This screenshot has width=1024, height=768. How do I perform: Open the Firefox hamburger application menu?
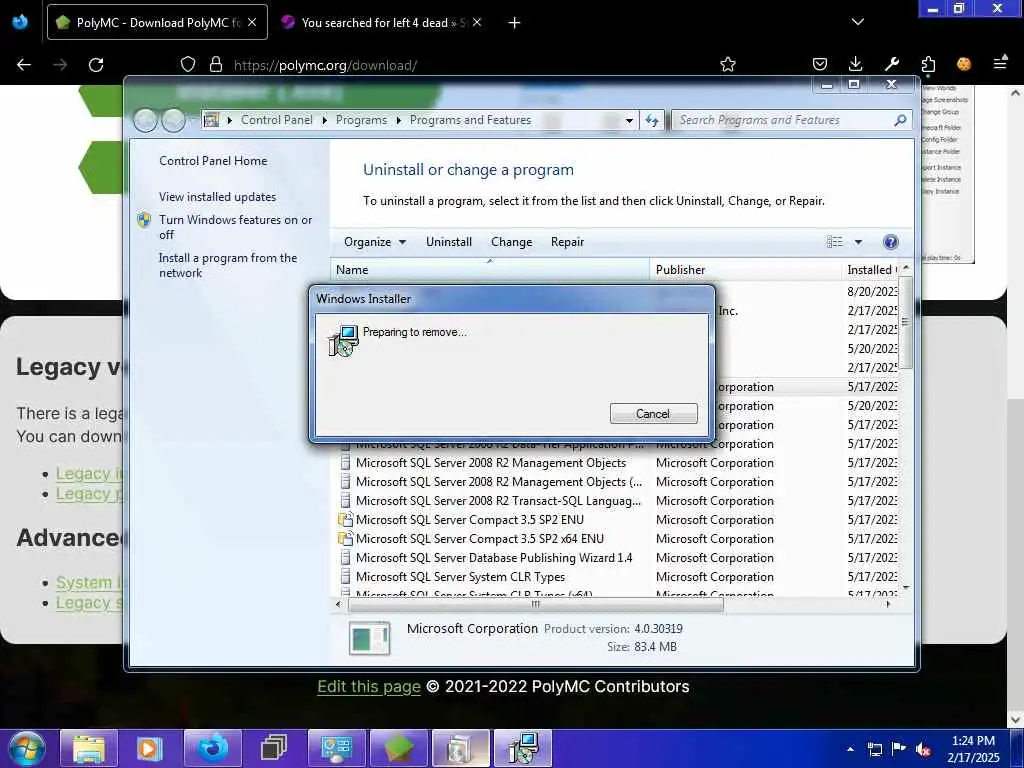[1000, 63]
